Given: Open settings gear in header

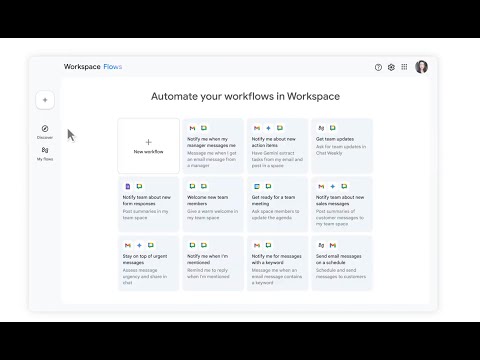Looking at the screenshot, I should pyautogui.click(x=391, y=67).
